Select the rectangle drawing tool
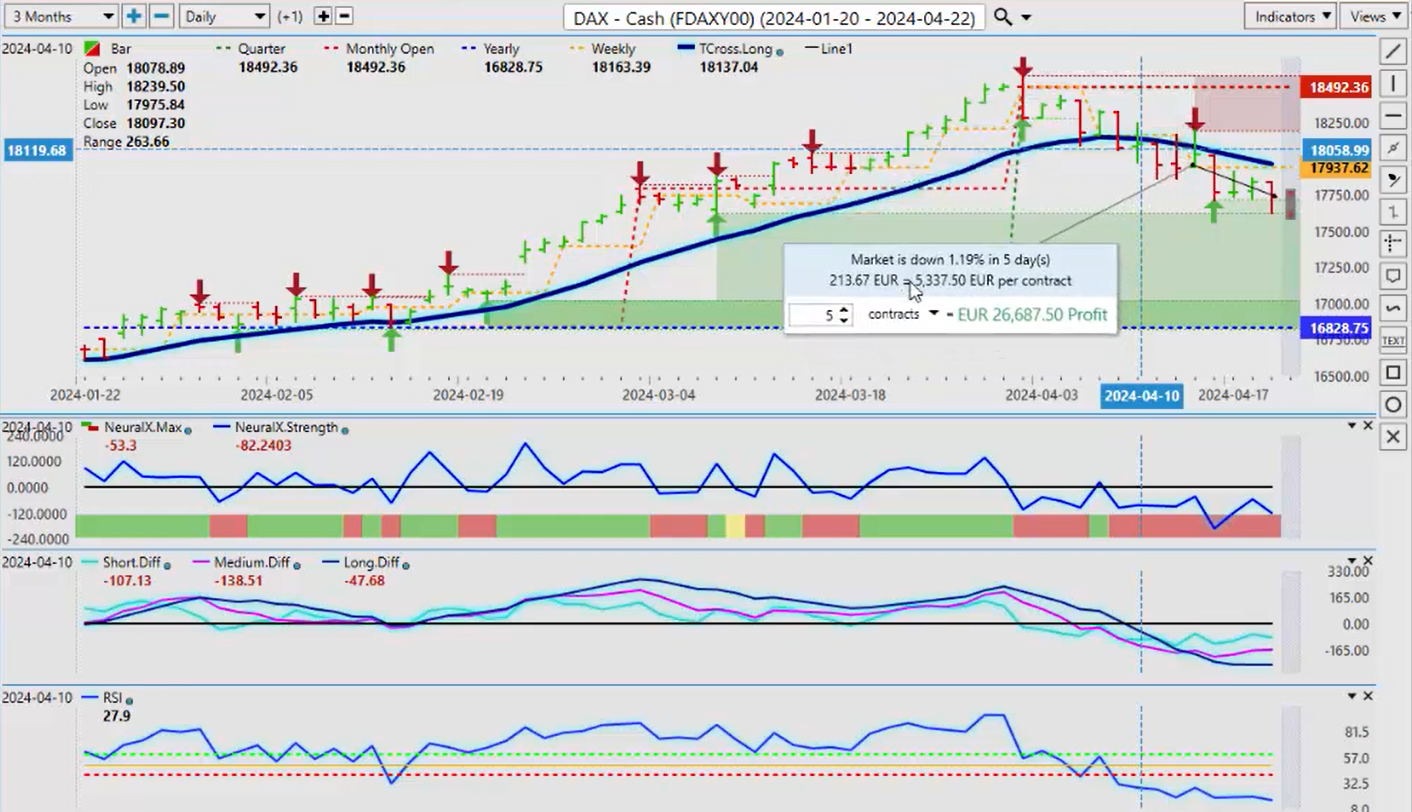 (x=1393, y=373)
